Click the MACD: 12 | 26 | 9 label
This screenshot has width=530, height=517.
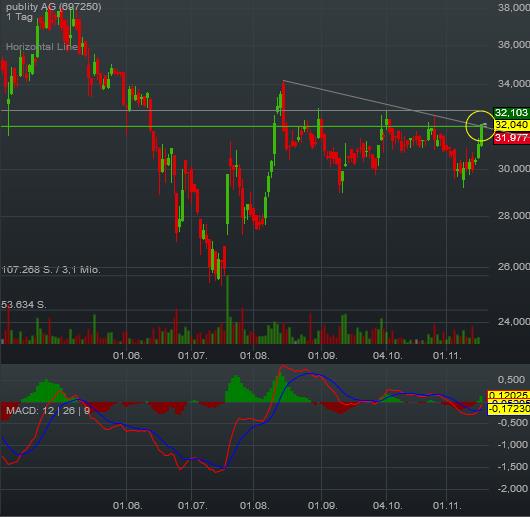point(48,411)
